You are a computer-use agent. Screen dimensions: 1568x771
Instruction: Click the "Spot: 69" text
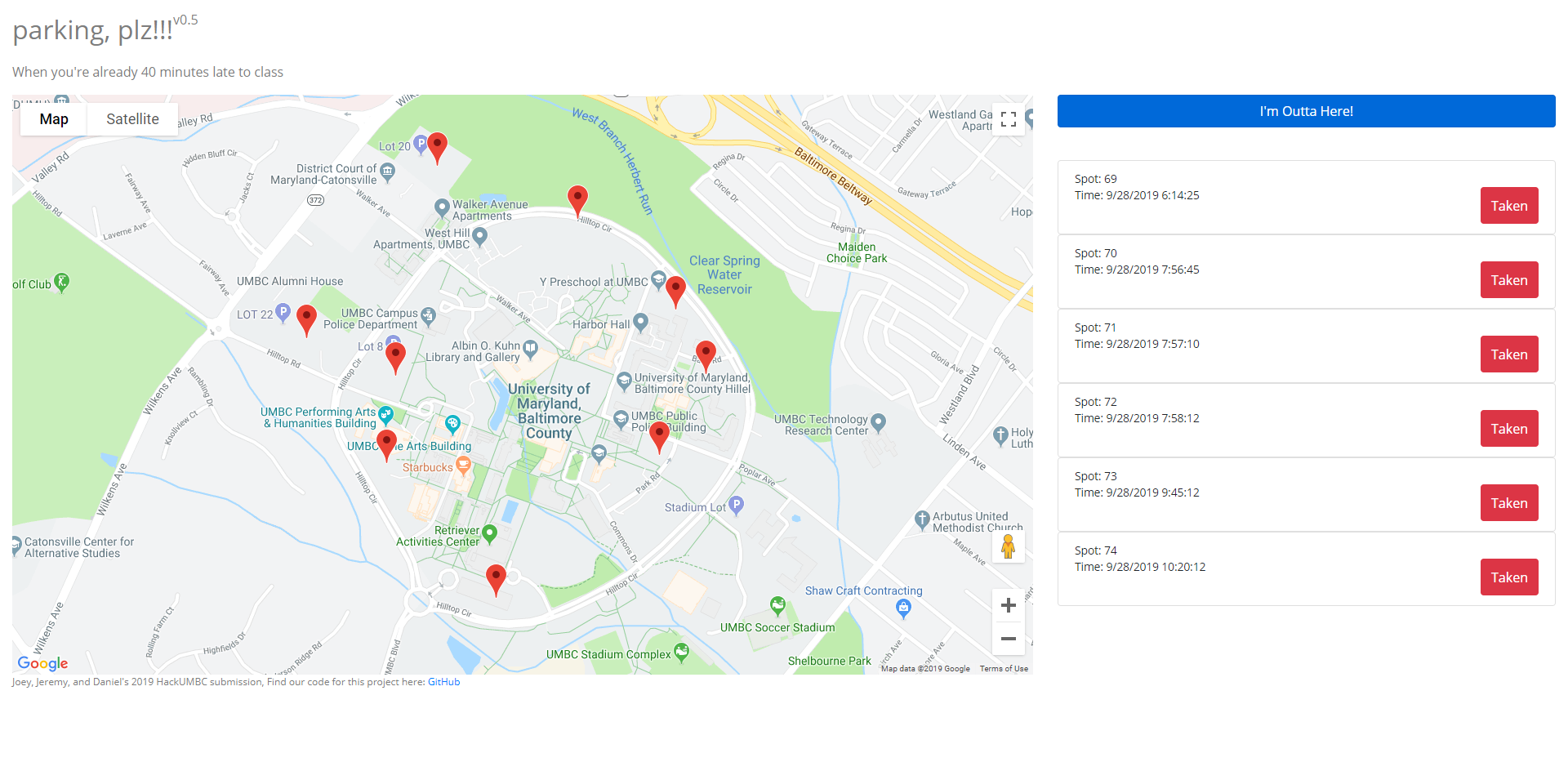click(1095, 179)
